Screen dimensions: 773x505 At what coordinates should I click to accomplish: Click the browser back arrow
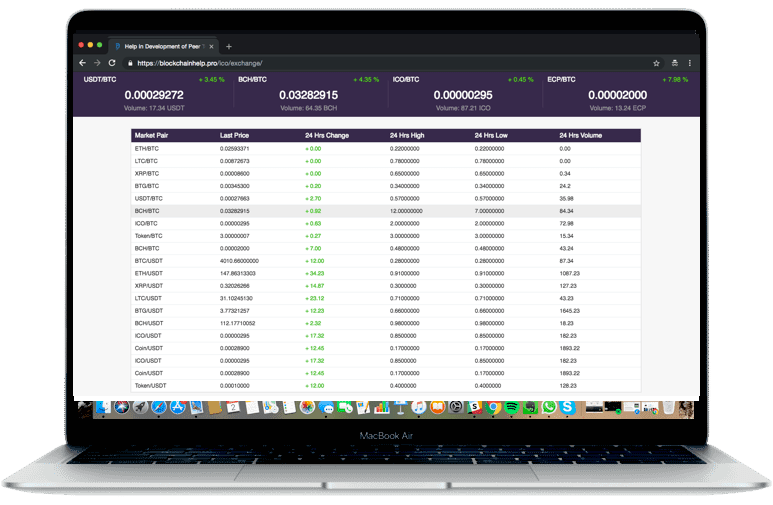(x=82, y=62)
